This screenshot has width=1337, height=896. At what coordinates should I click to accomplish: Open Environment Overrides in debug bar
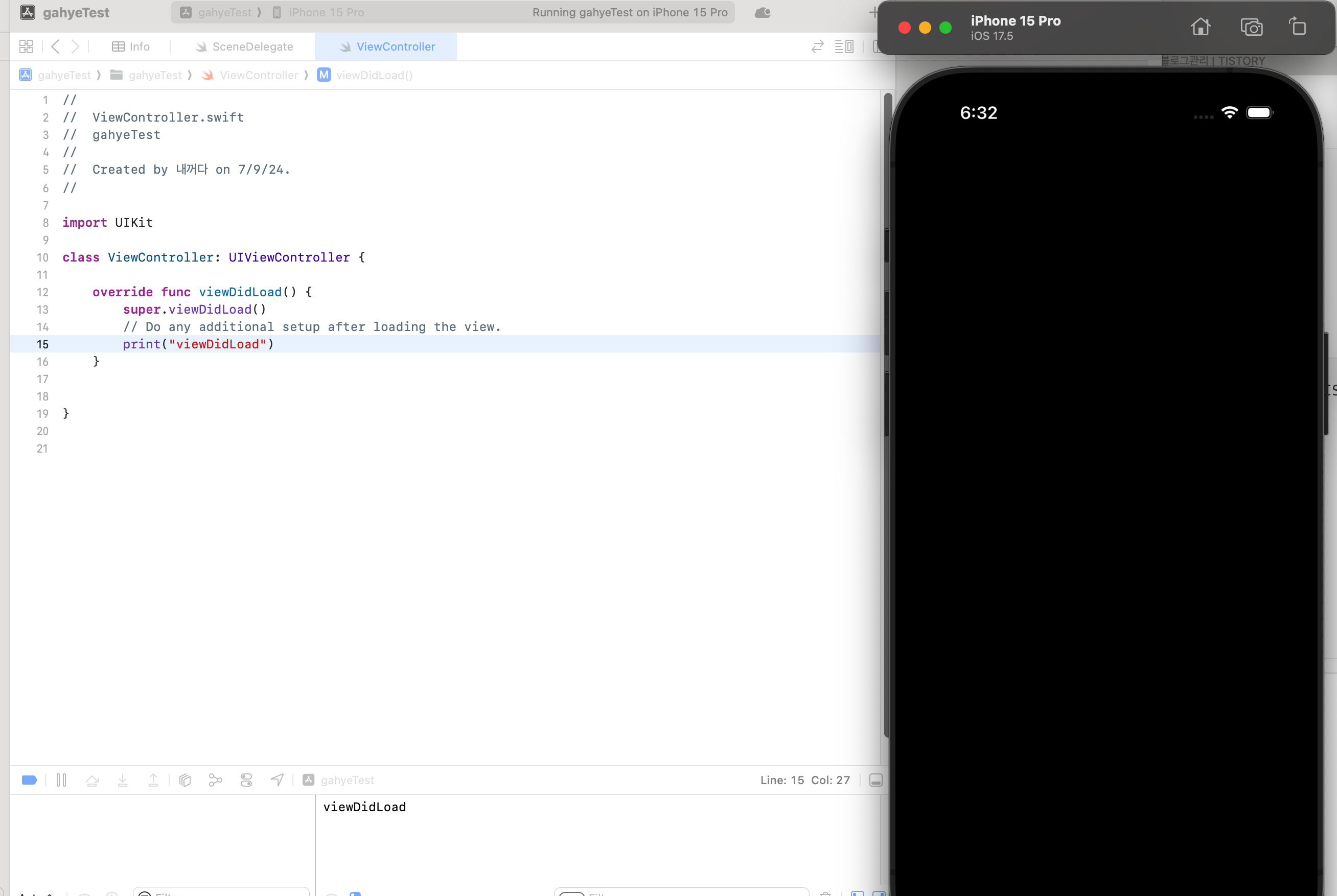[x=246, y=780]
